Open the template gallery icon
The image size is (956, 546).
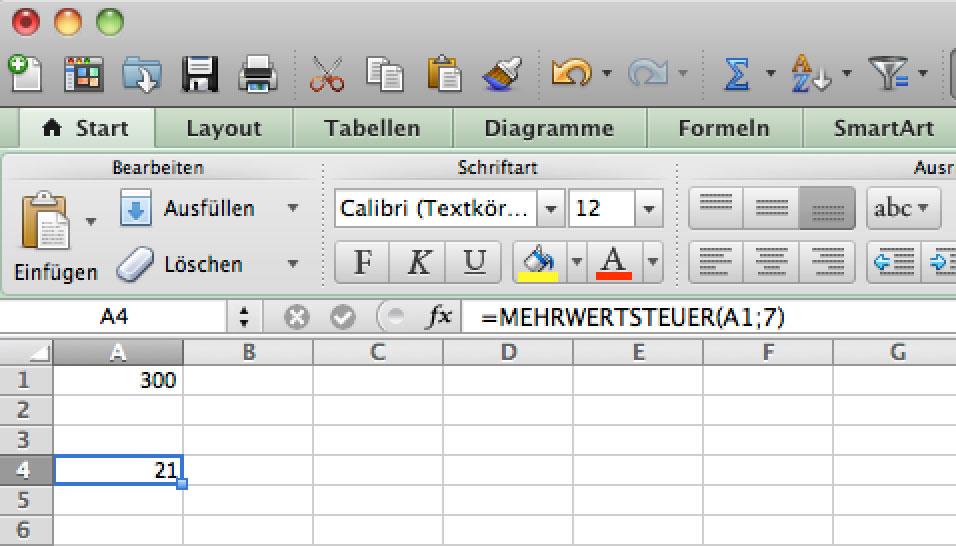click(84, 74)
